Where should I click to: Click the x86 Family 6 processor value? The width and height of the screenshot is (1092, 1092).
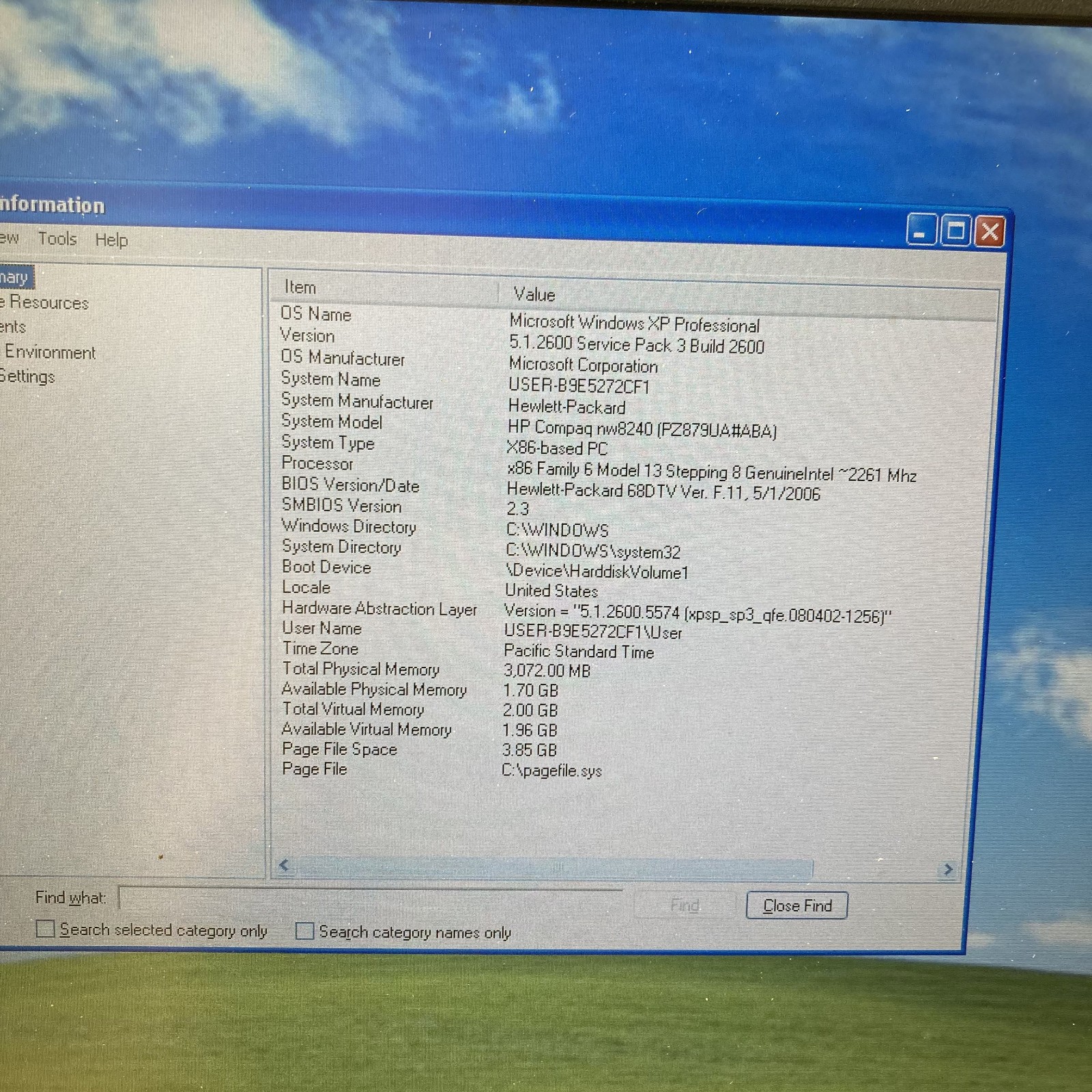(x=711, y=472)
